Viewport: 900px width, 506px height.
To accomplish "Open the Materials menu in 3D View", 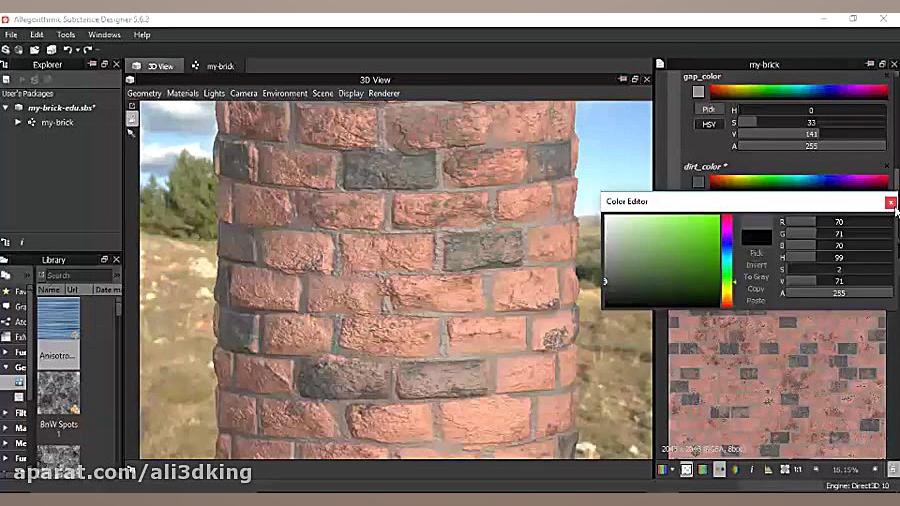I will 183,94.
